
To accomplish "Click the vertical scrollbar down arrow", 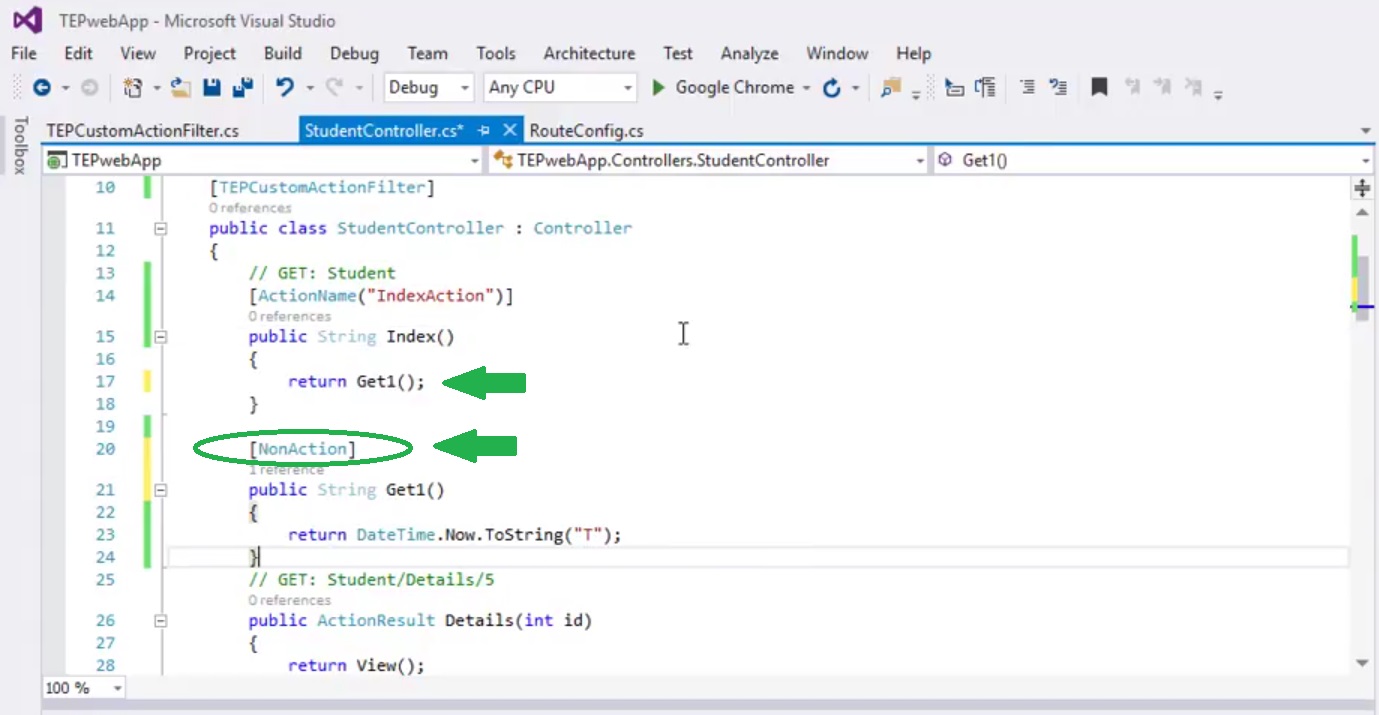I will 1362,662.
